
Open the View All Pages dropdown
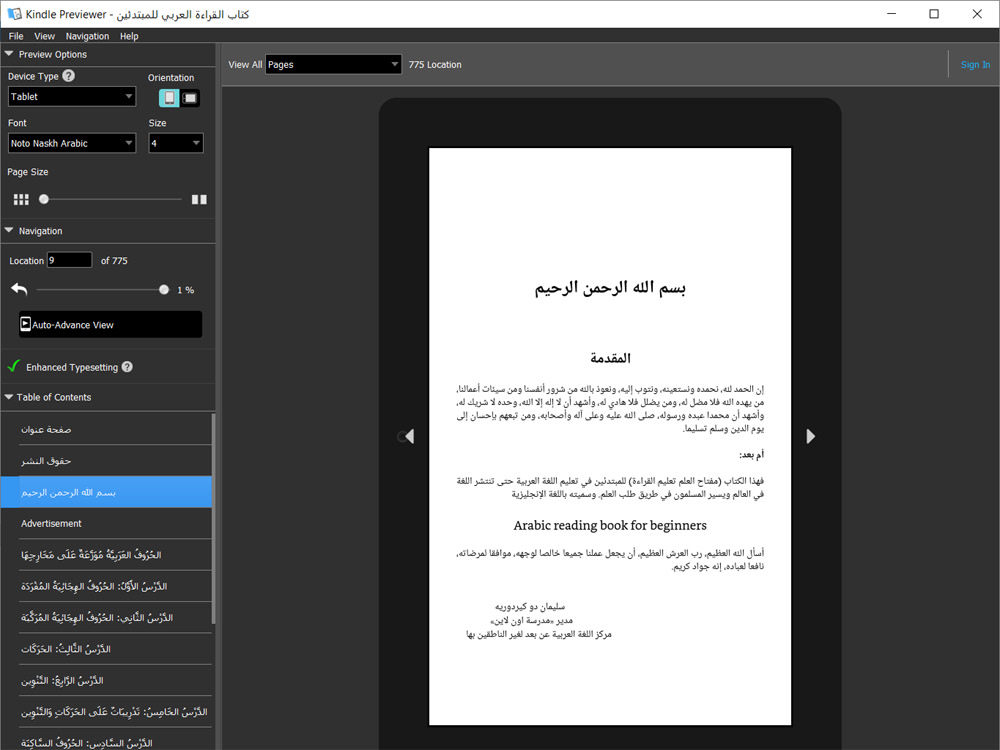click(x=334, y=64)
